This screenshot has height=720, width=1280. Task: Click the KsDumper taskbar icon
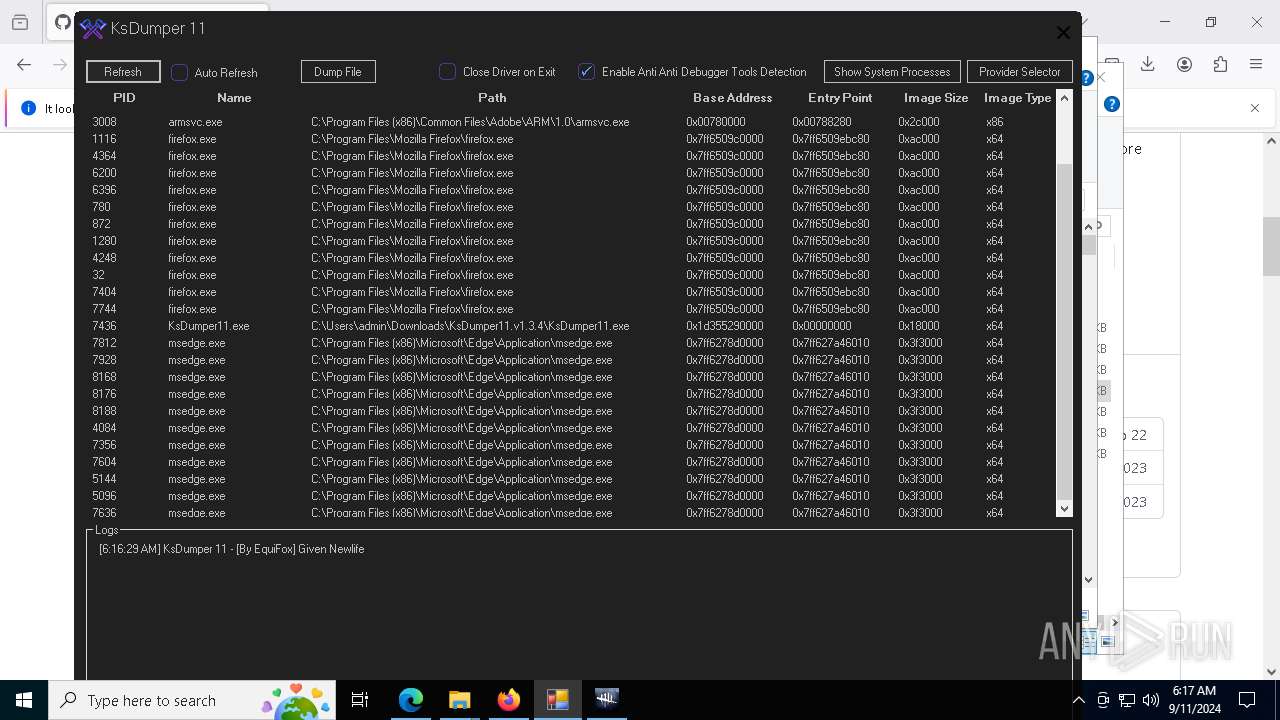click(x=607, y=700)
